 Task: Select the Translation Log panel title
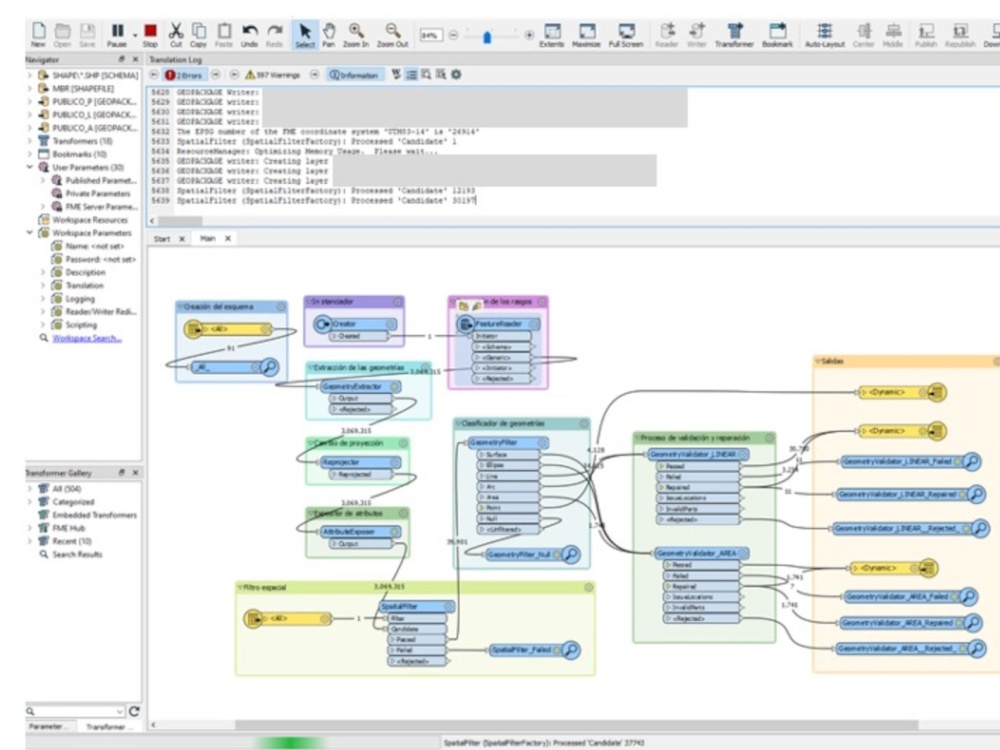[175, 59]
